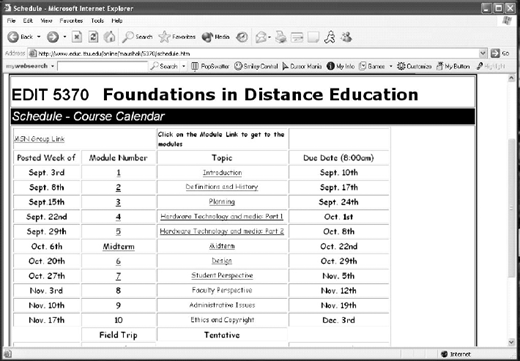Open the File menu
The width and height of the screenshot is (520, 361).
[11, 21]
